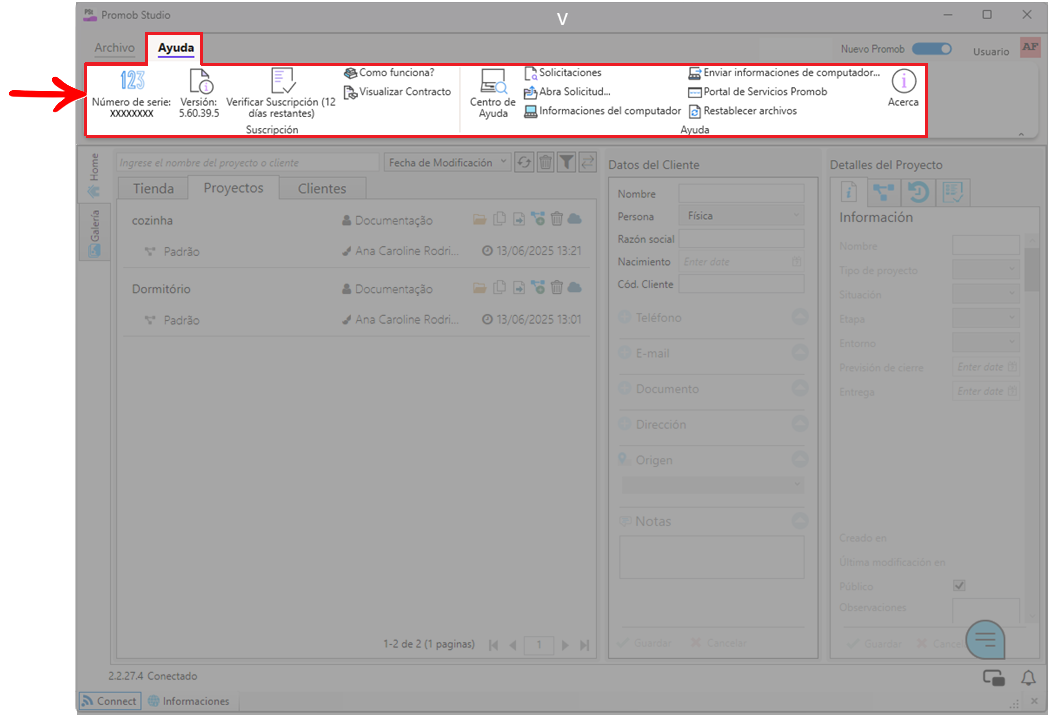The height and width of the screenshot is (721, 1055).
Task: Select the Ayuda ribbon tab
Action: 176,48
